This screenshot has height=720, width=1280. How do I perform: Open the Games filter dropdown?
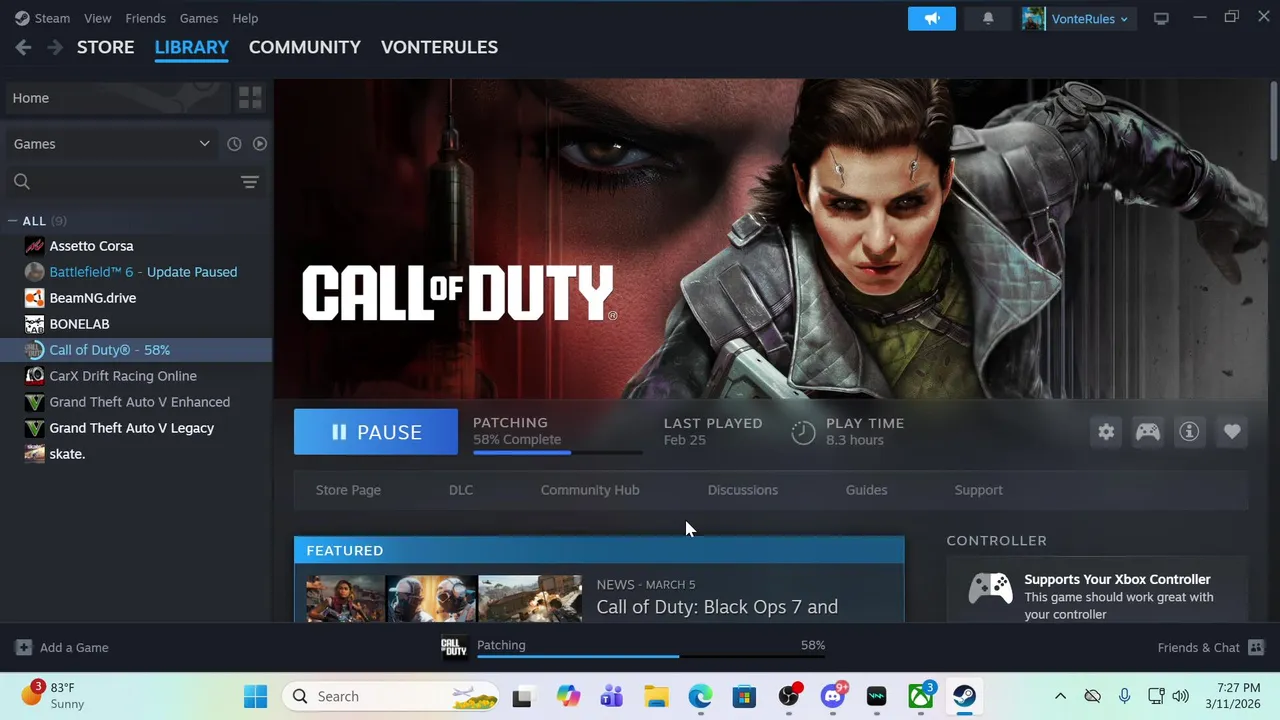pos(112,144)
